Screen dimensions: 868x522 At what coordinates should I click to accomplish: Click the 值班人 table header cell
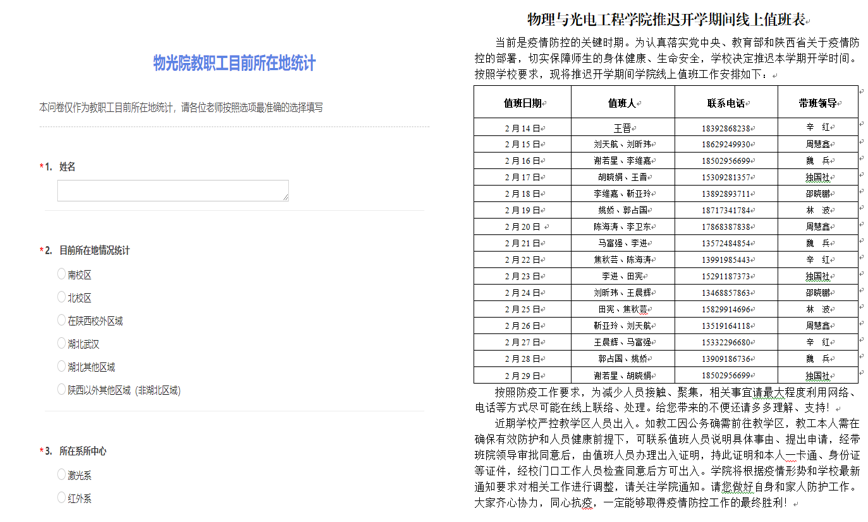[624, 103]
